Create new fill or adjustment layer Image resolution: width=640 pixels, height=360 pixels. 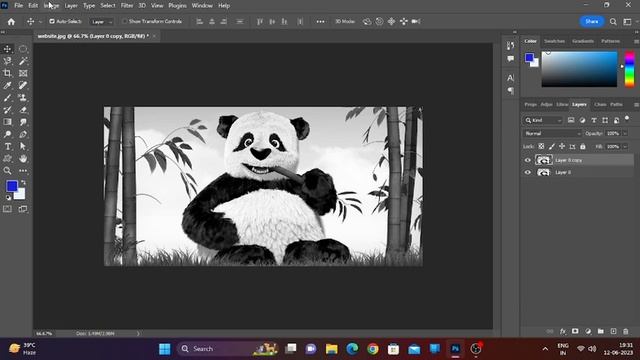pyautogui.click(x=588, y=331)
